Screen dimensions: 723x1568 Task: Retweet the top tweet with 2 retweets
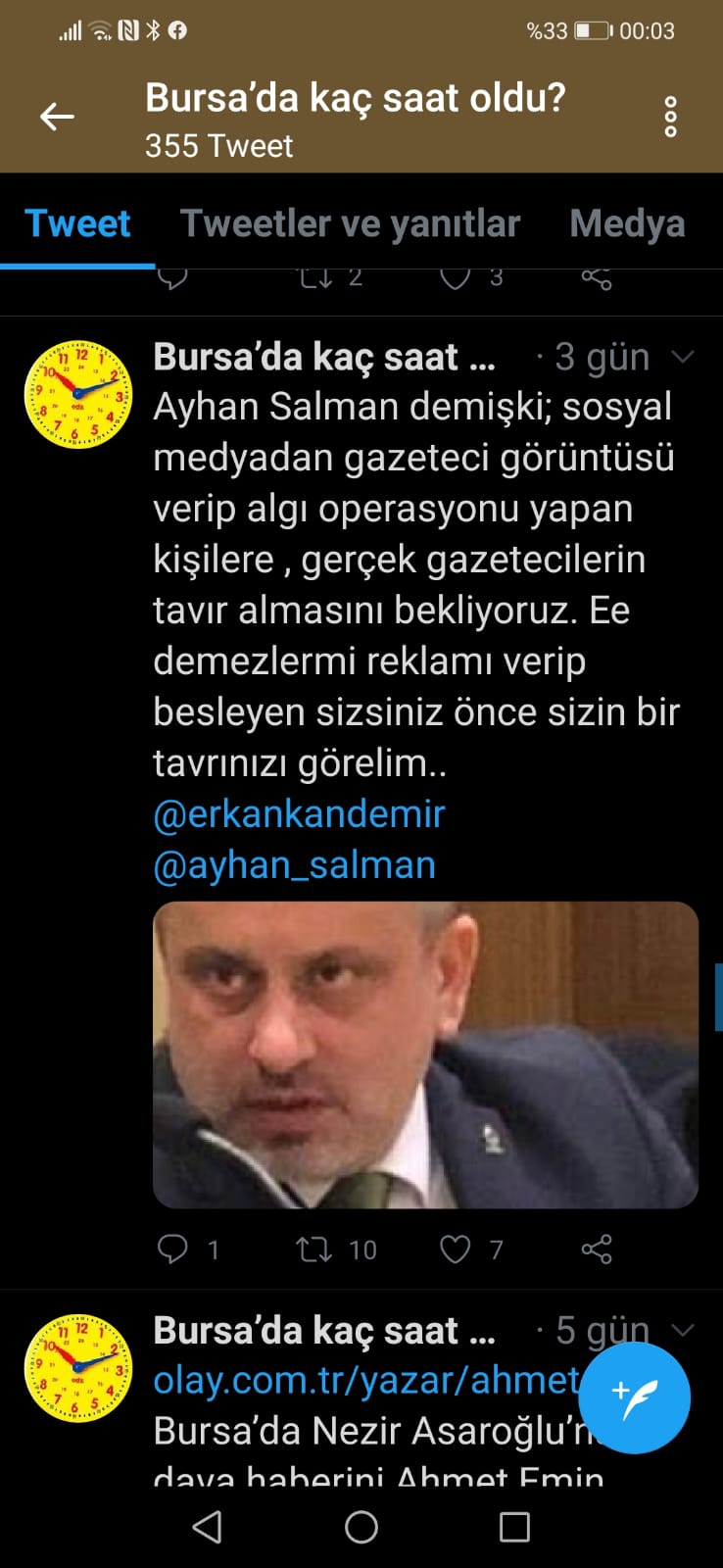[x=314, y=278]
